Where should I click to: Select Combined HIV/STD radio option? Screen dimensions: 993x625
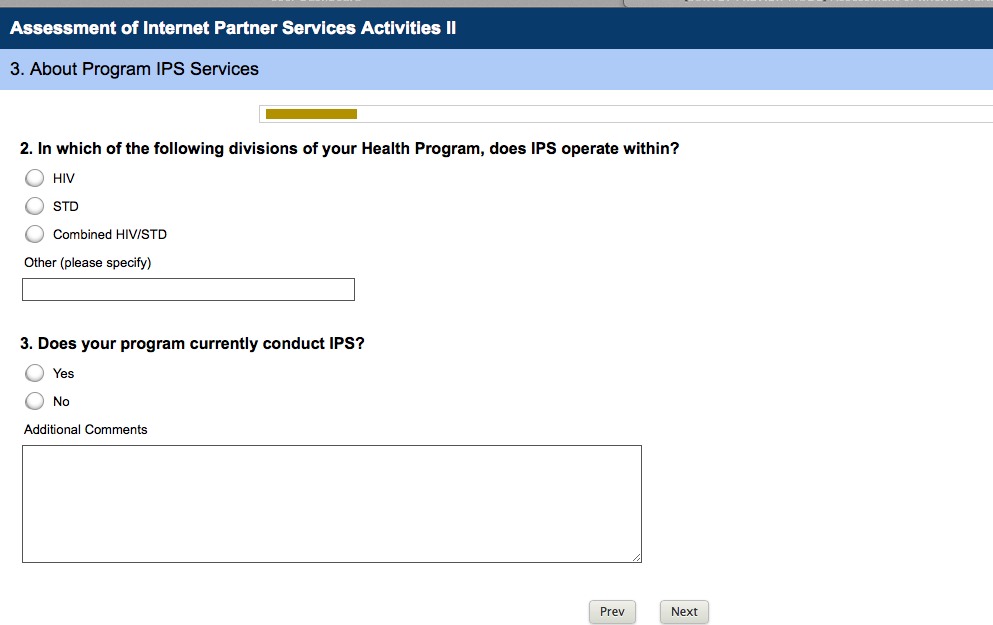coord(35,234)
